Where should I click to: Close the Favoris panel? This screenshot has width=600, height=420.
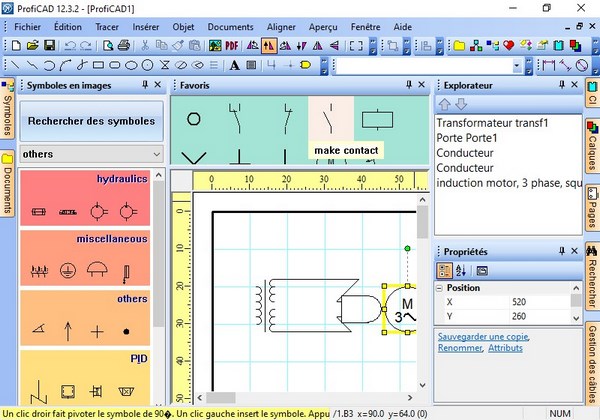(x=421, y=85)
